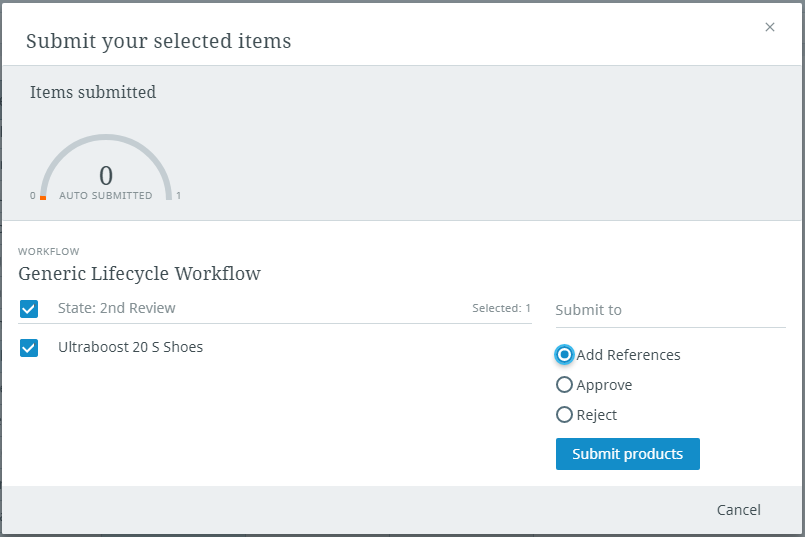Click the dialog title Submit your selected items
805x537 pixels.
(x=158, y=41)
